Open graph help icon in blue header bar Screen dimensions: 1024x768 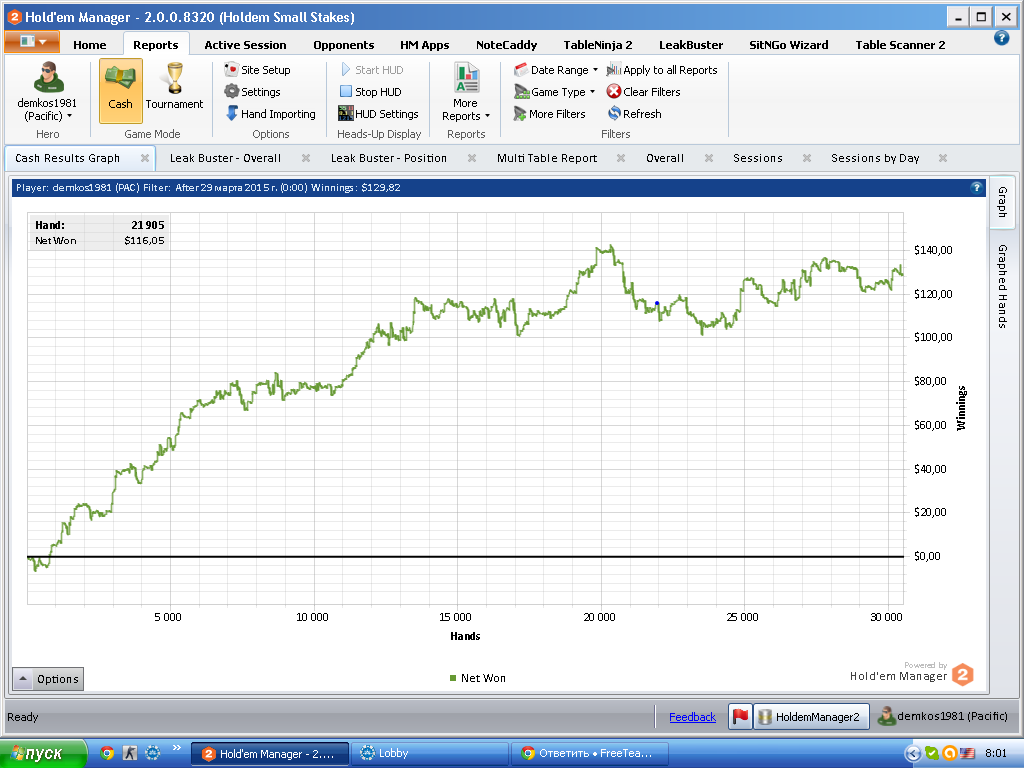(976, 187)
